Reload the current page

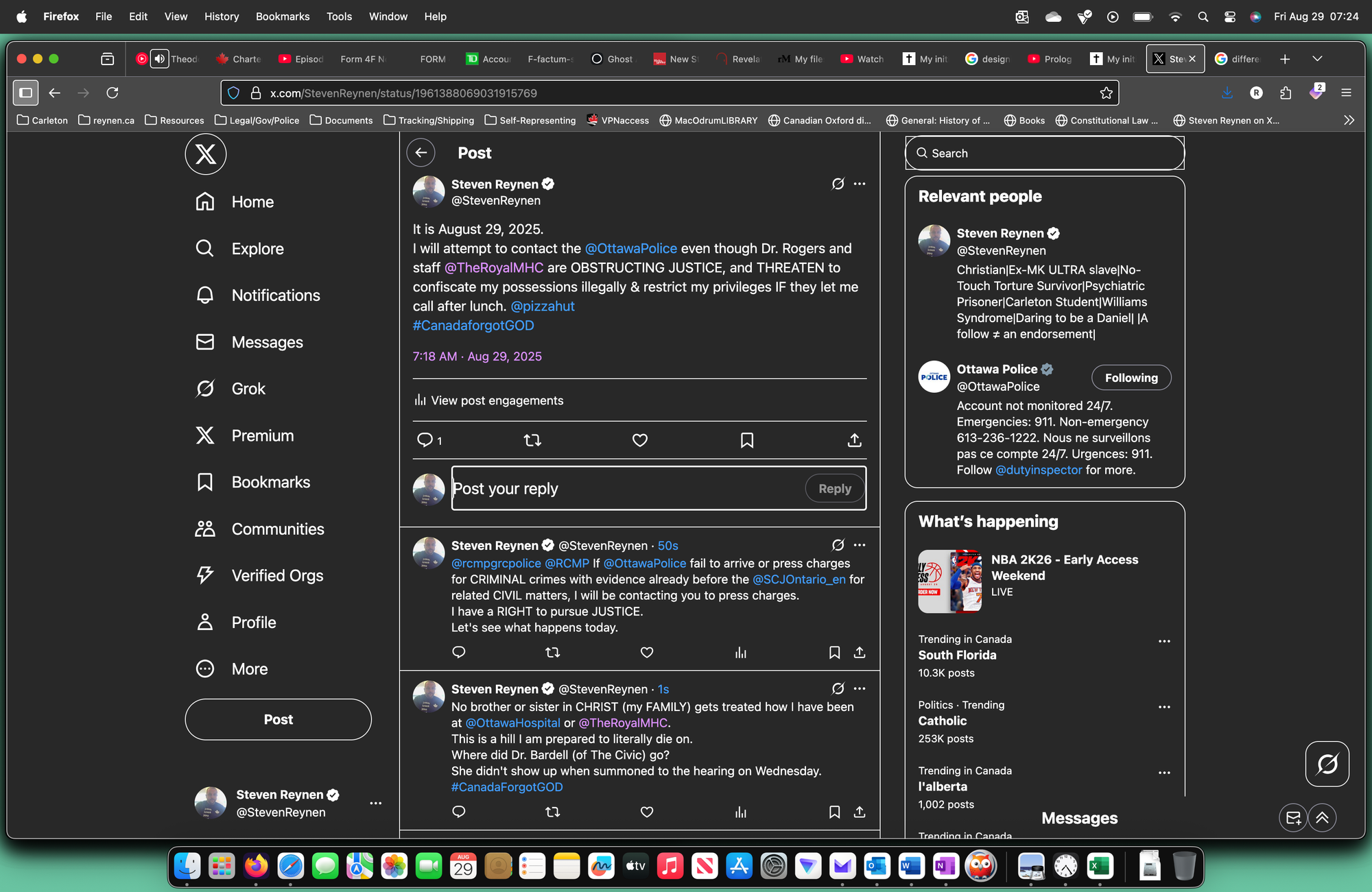click(113, 93)
